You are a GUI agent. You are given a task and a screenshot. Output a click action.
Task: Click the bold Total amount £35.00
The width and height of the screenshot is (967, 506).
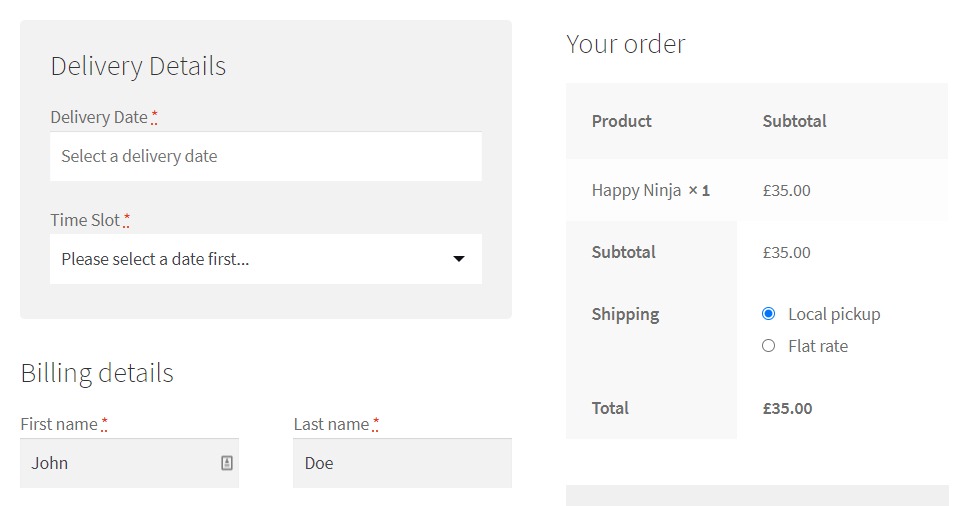pyautogui.click(x=787, y=408)
